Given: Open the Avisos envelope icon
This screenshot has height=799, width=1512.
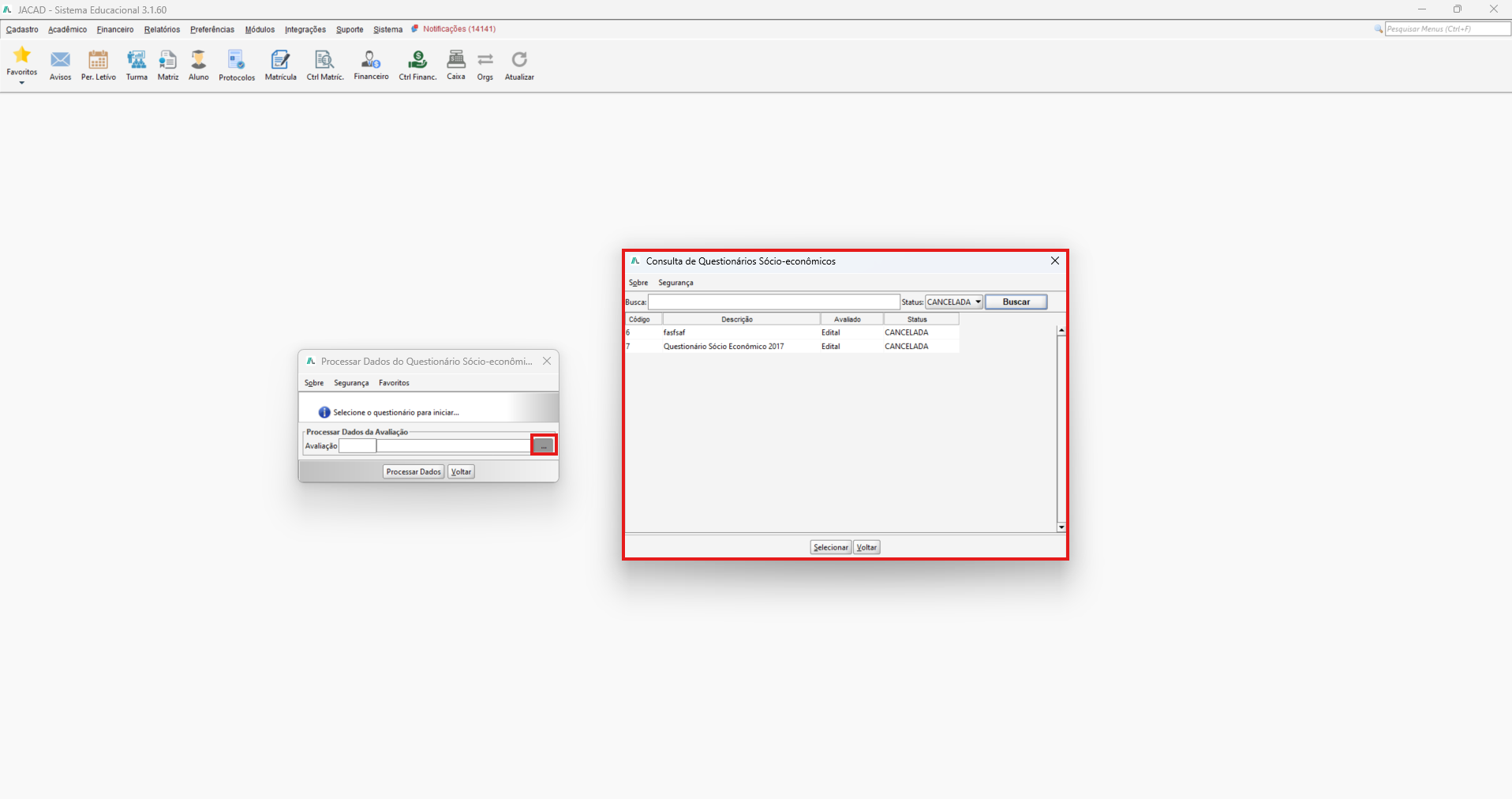Looking at the screenshot, I should click(60, 60).
